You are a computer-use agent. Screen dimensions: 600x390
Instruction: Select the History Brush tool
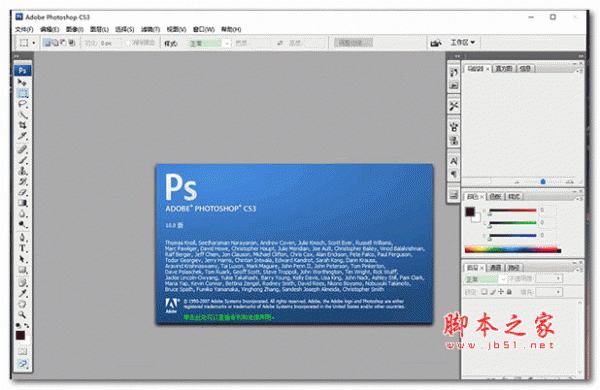22,181
